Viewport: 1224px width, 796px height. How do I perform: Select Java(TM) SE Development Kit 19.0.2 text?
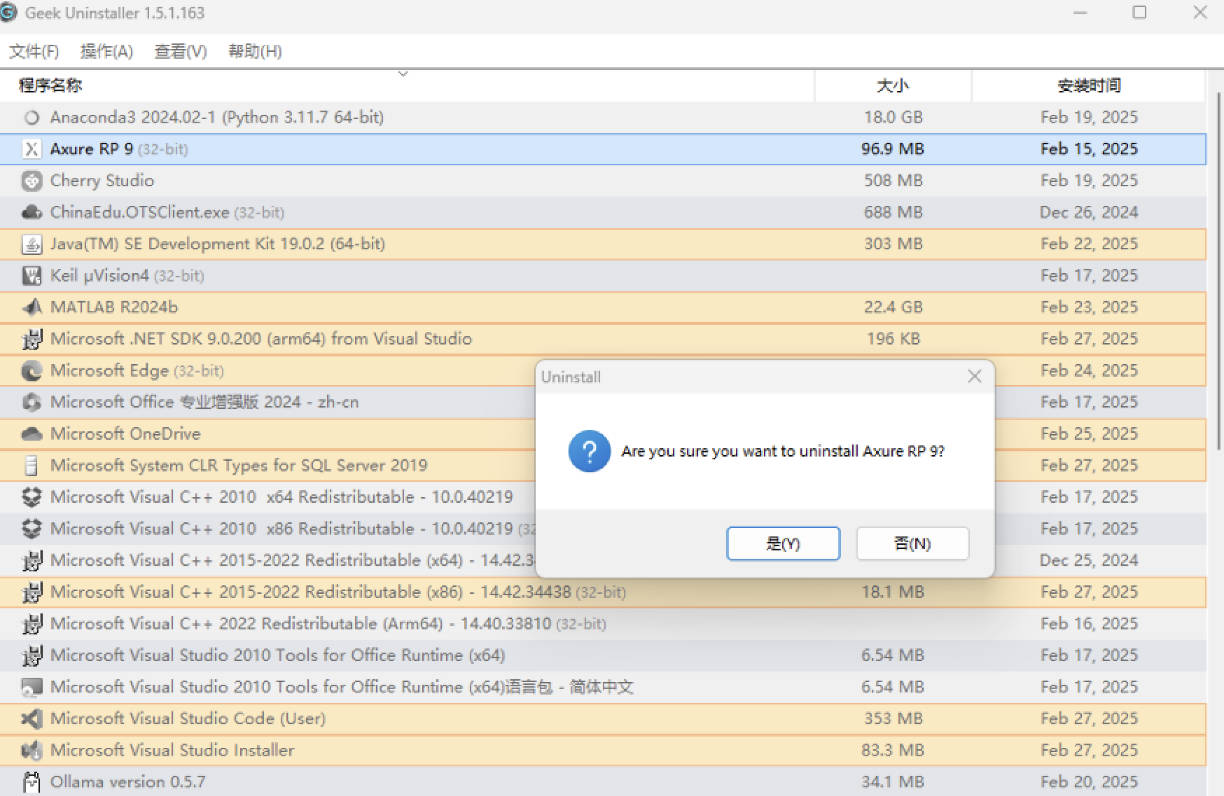[217, 244]
